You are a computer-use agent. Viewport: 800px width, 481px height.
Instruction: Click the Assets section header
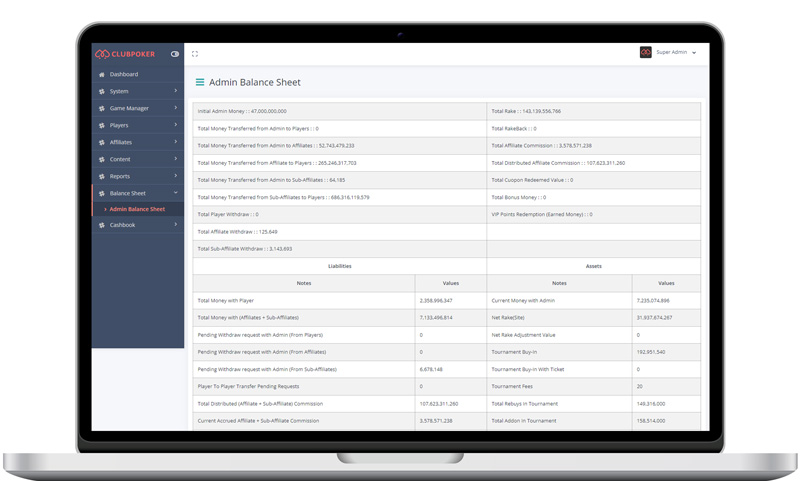click(594, 266)
